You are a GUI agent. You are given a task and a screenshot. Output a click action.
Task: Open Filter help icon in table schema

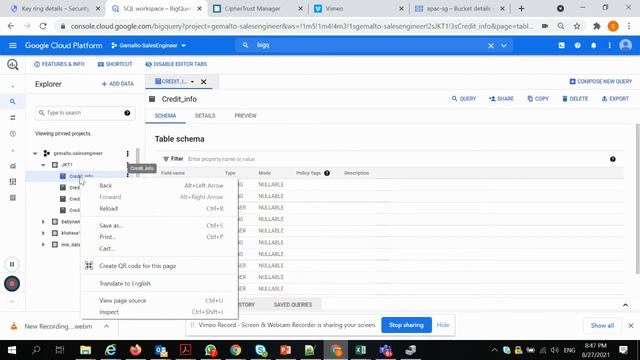[613, 159]
